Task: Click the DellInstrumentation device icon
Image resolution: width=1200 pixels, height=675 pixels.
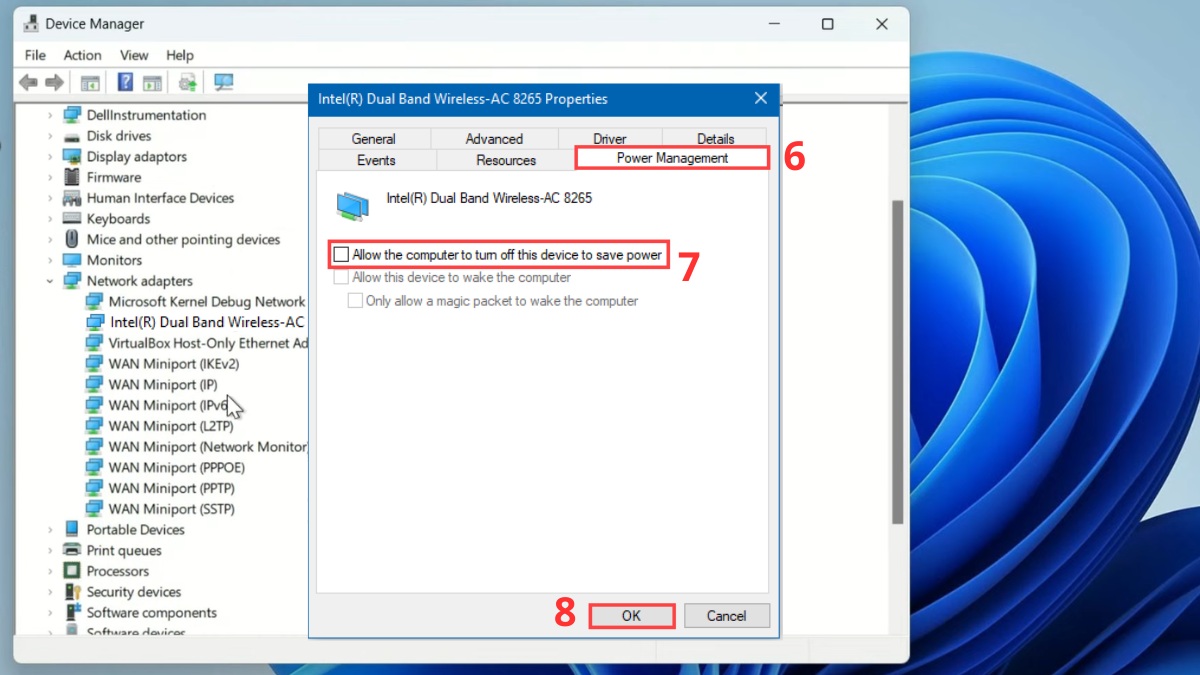Action: (72, 115)
